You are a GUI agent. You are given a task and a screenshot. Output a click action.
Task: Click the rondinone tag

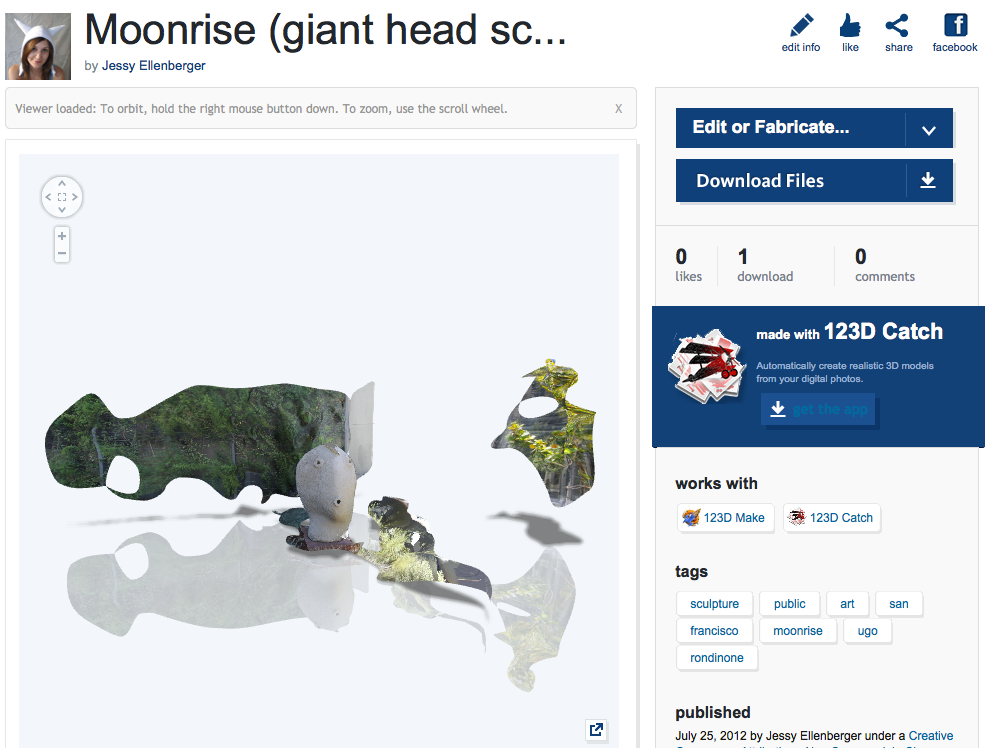(x=717, y=658)
